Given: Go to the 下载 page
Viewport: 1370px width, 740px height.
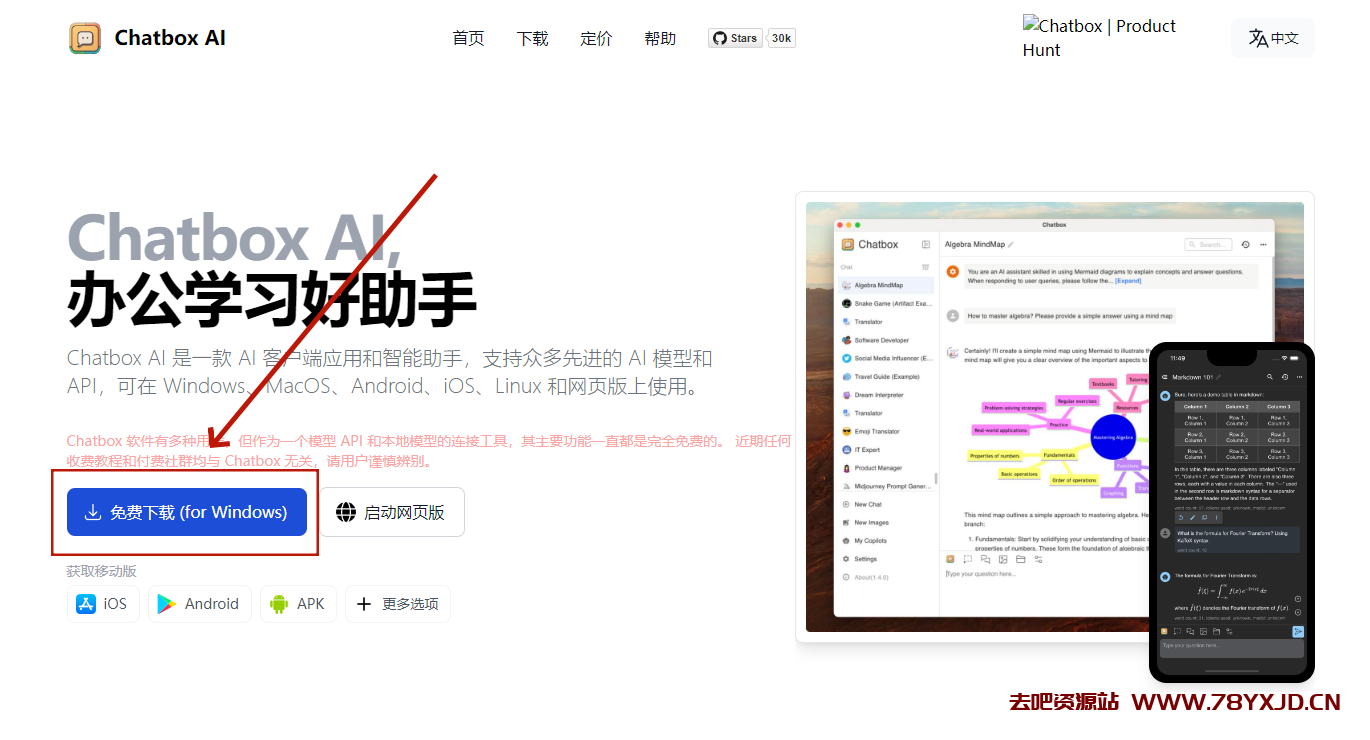Looking at the screenshot, I should (532, 38).
